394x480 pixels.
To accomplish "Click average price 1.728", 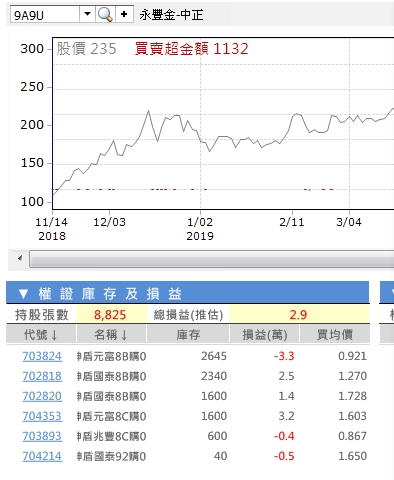I will click(352, 396).
